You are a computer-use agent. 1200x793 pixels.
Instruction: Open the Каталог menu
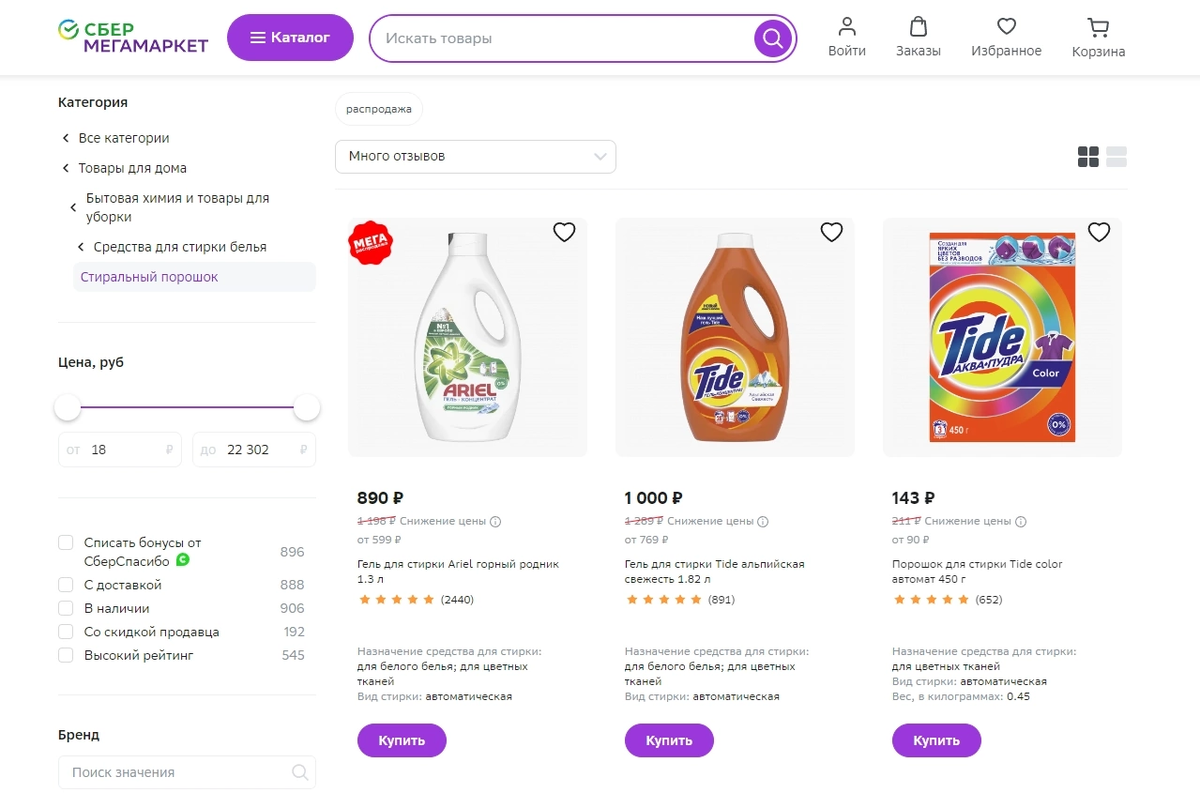[x=290, y=38]
